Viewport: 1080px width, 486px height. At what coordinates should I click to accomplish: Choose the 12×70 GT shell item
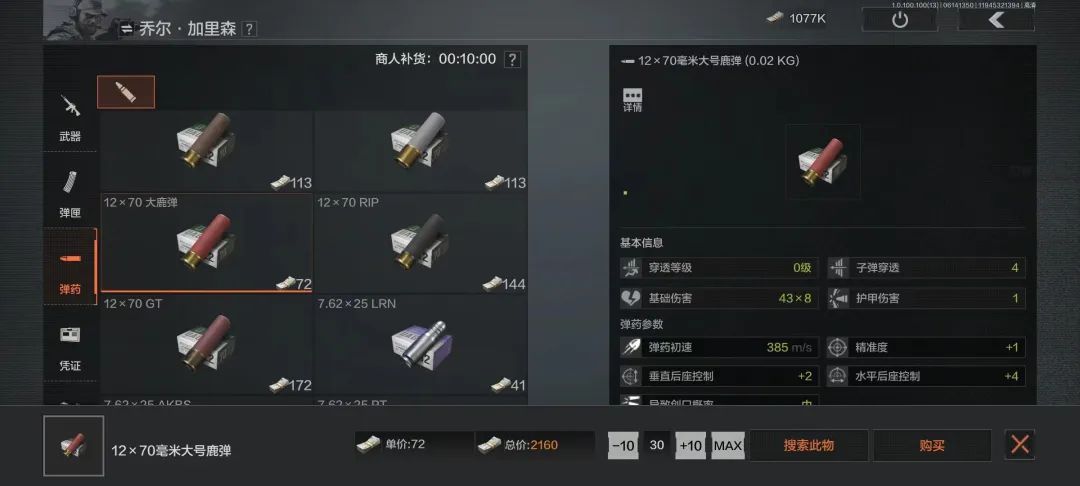207,344
